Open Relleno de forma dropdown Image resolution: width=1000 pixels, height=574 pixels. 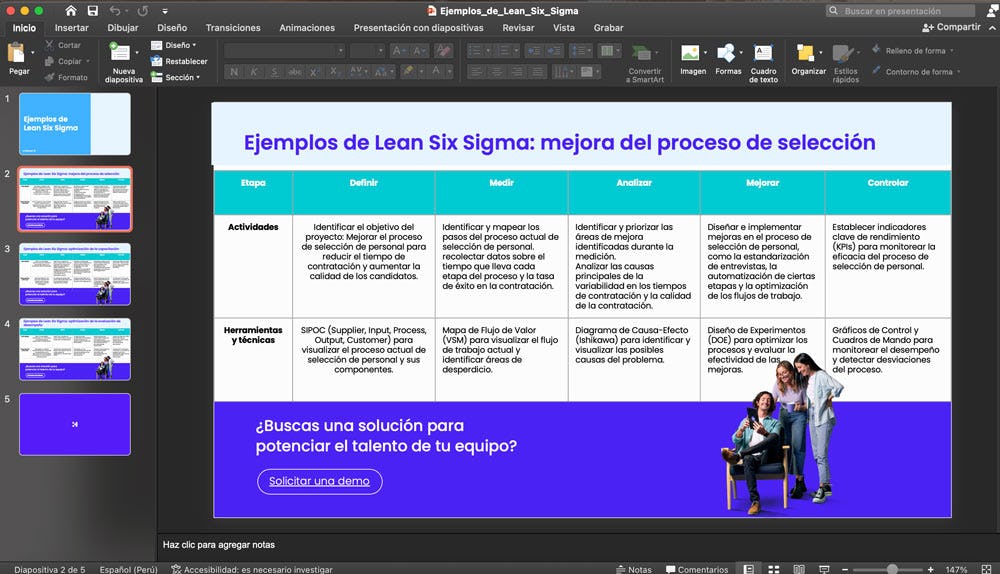tap(913, 50)
